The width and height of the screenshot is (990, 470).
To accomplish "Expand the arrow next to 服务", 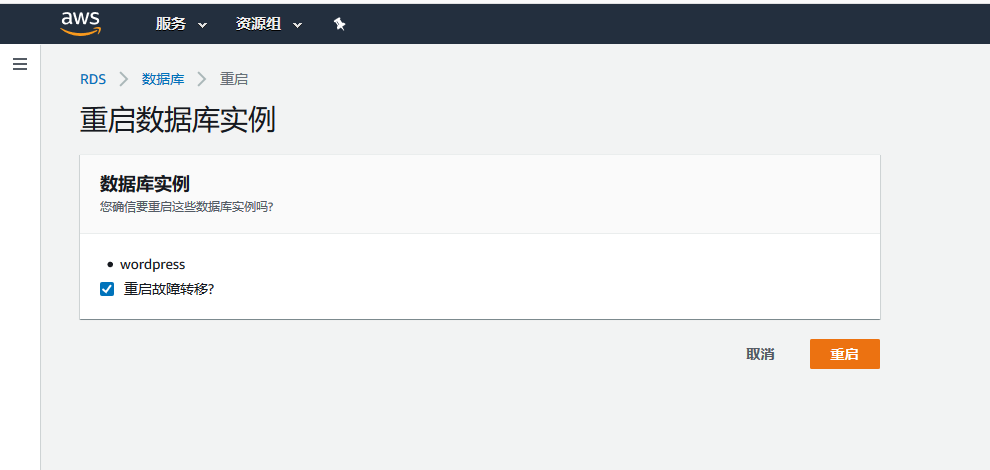I will (x=202, y=25).
